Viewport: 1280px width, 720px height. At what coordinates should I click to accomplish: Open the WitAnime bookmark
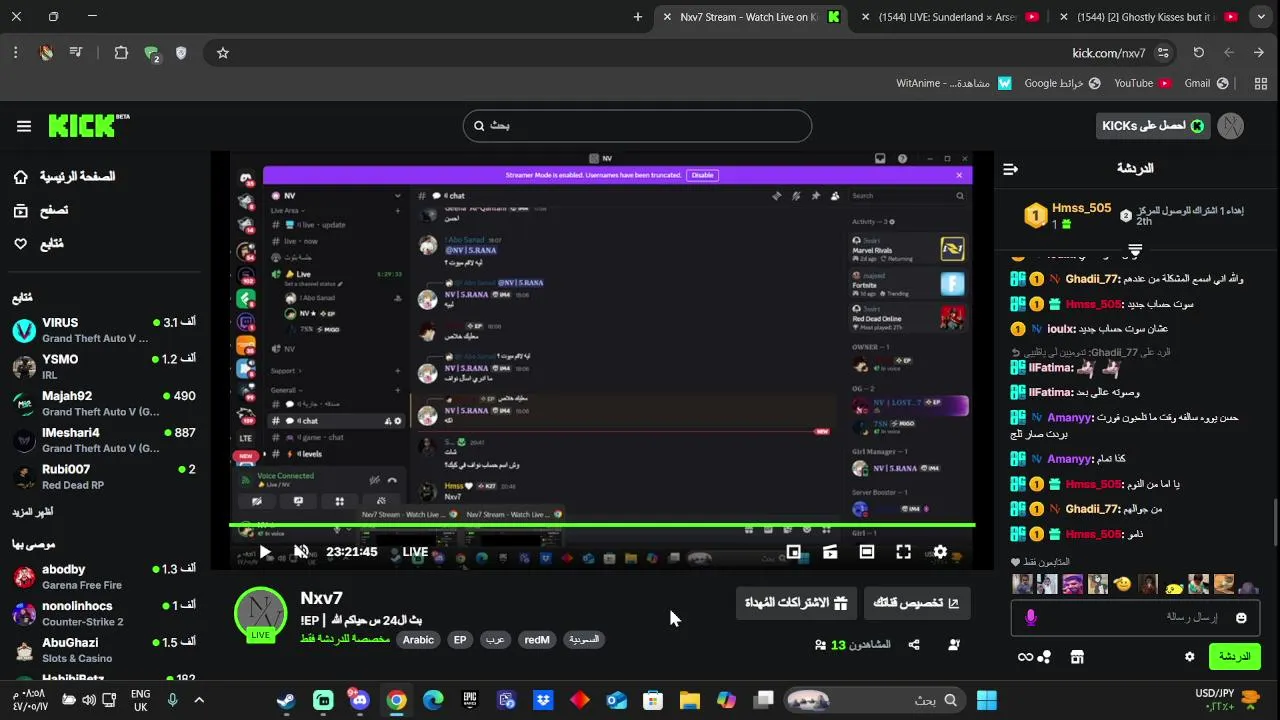(x=954, y=83)
